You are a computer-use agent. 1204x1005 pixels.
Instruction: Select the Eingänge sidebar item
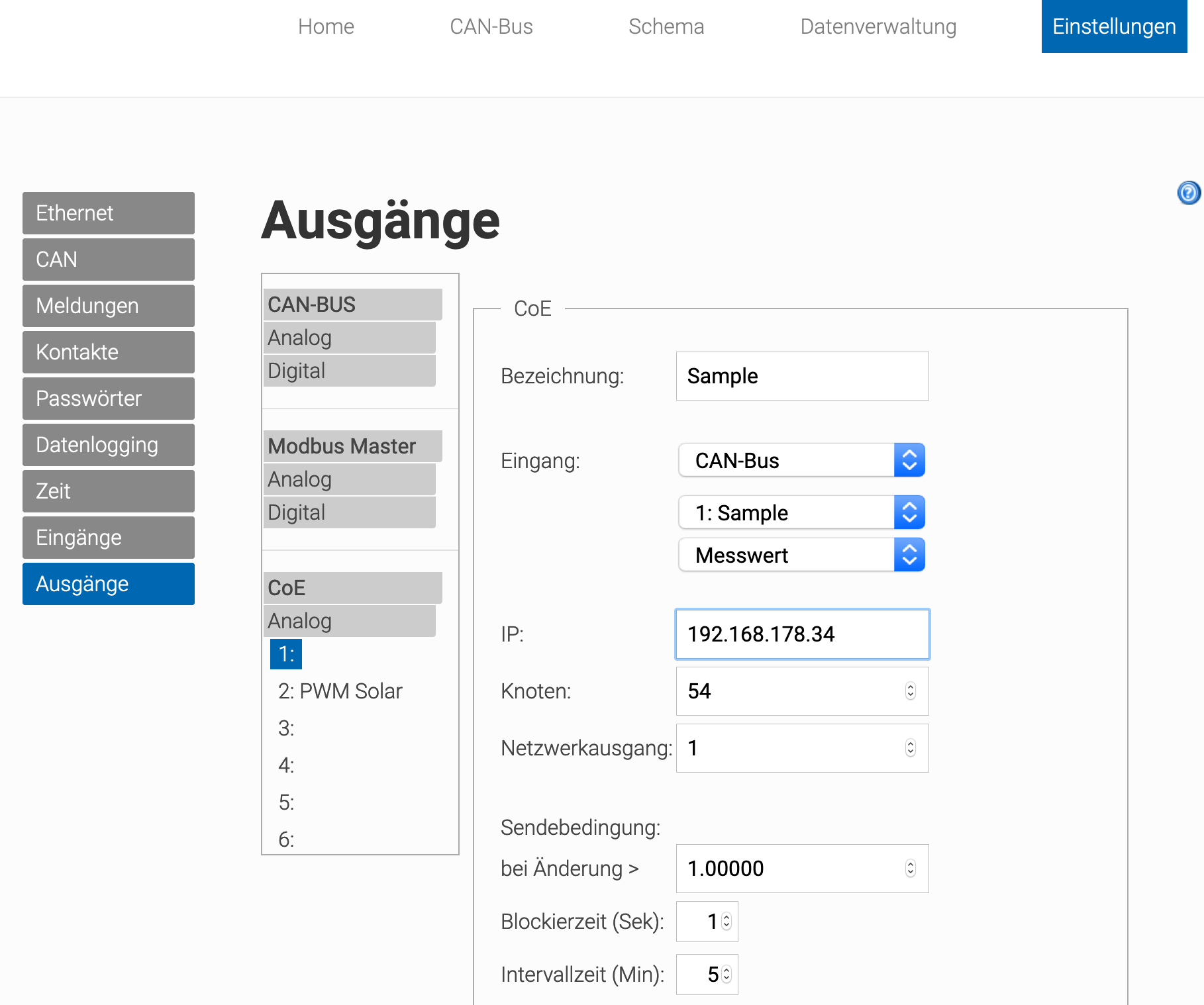109,538
